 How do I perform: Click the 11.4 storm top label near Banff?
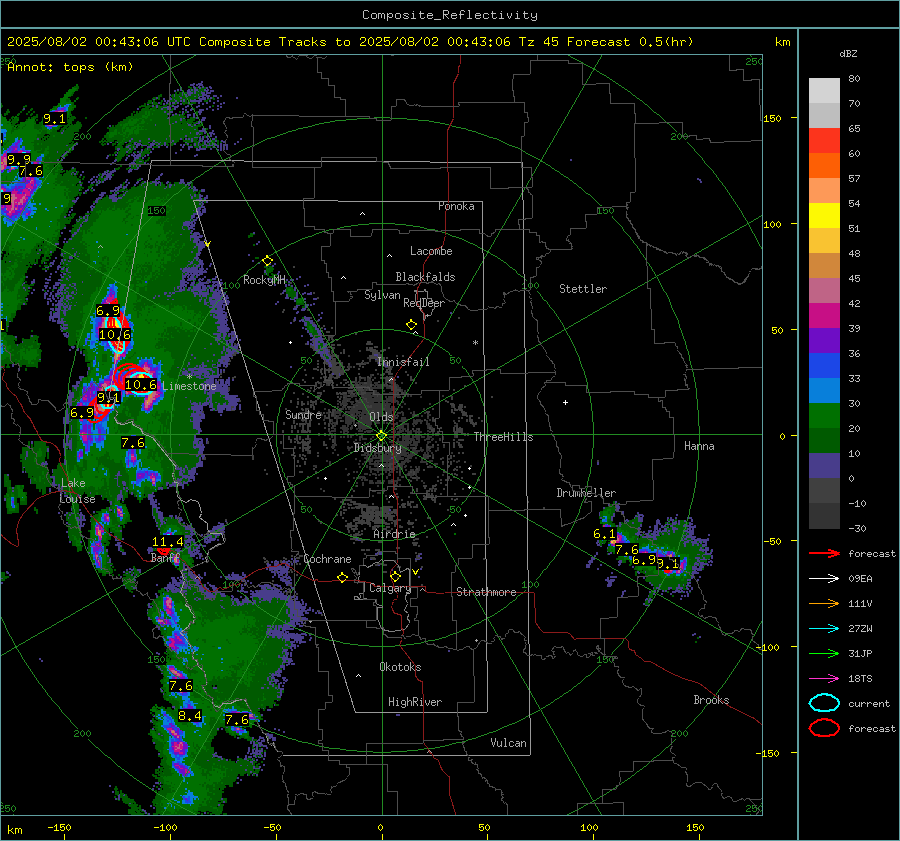pyautogui.click(x=168, y=541)
